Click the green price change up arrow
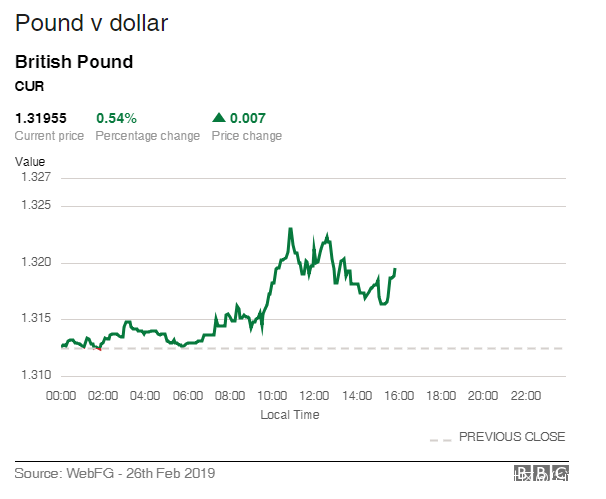 click(x=218, y=119)
